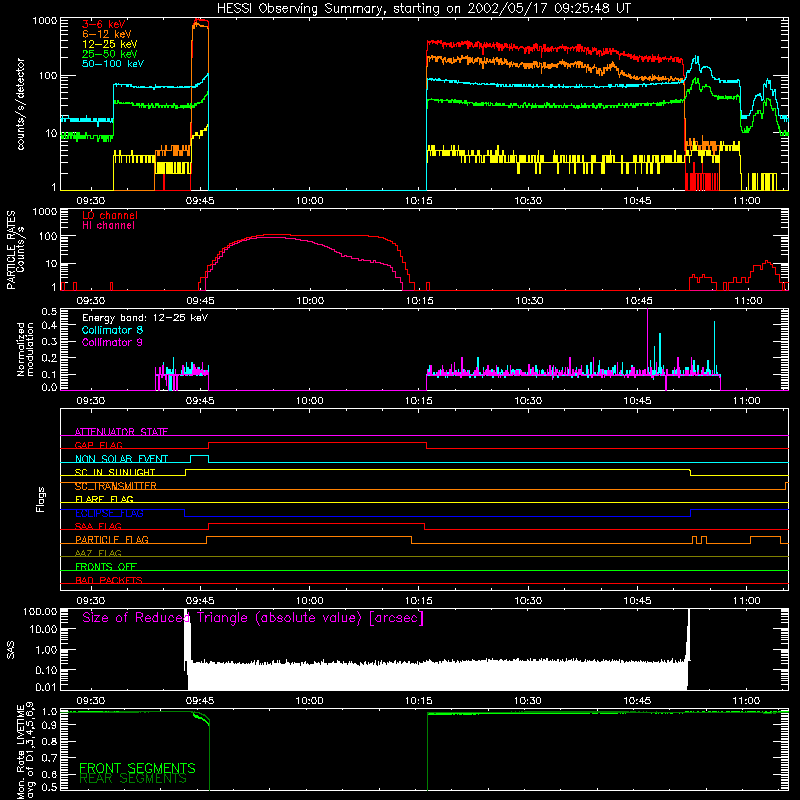
Task: Click 11:00 tick under the counts panel
Action: [746, 201]
